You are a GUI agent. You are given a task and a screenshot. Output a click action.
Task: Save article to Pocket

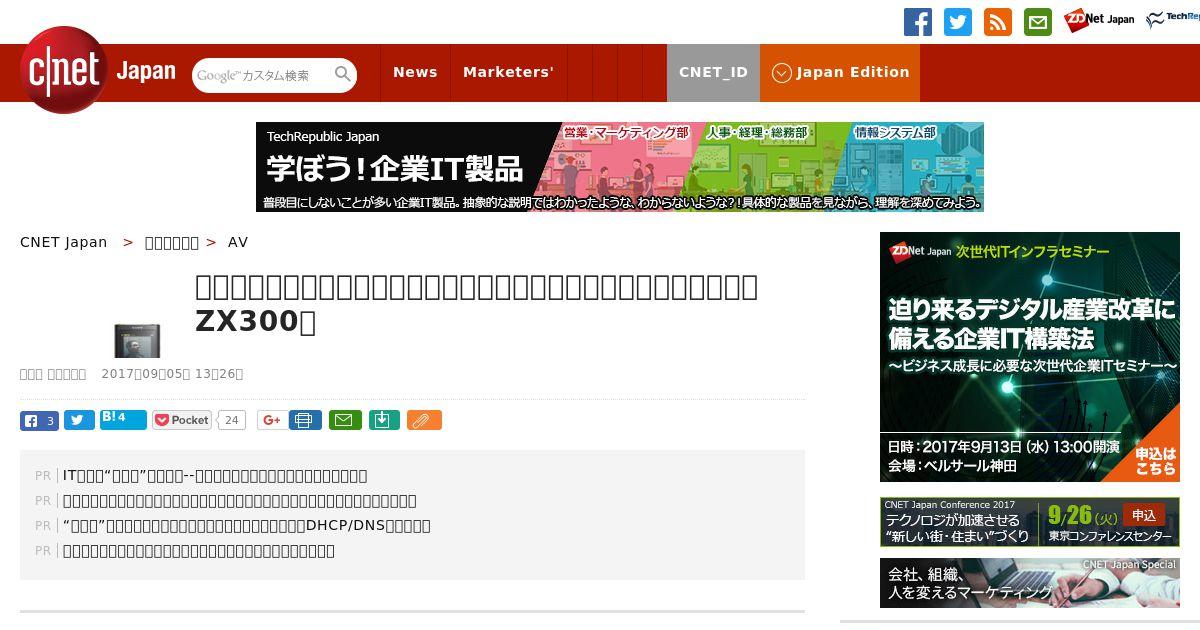[182, 420]
